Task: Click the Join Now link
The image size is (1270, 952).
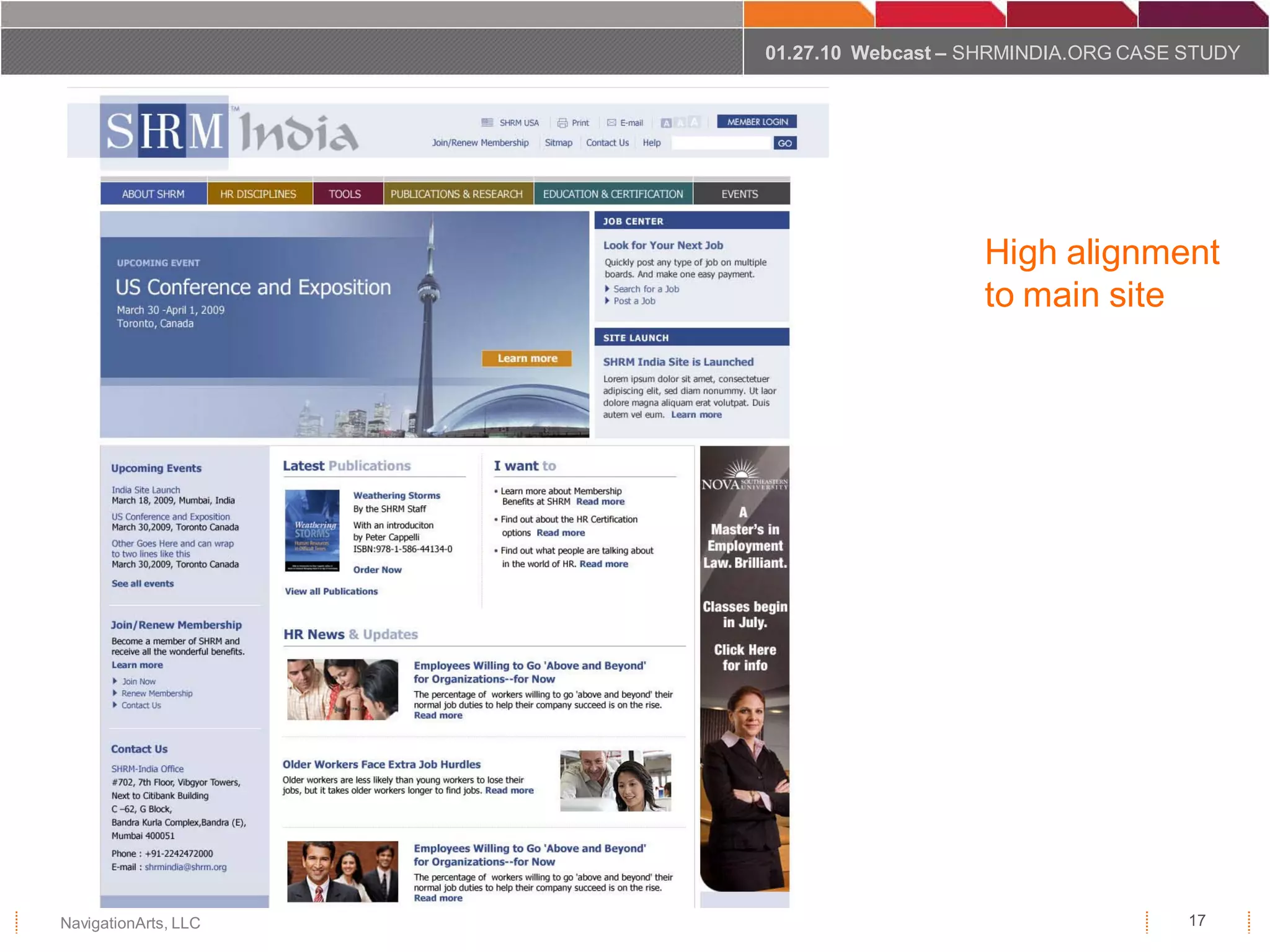Action: (139, 681)
